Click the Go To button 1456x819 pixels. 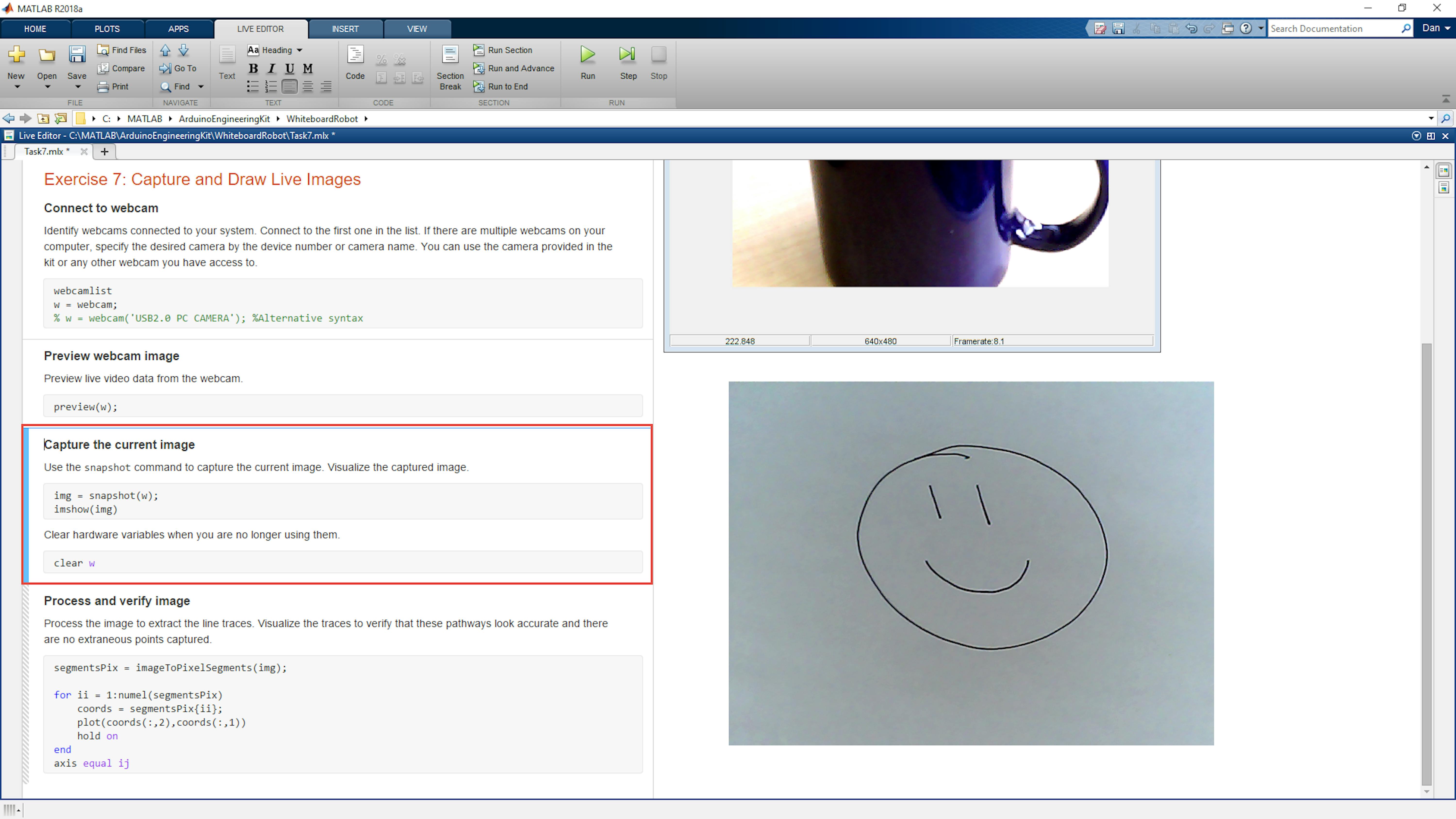coord(178,68)
